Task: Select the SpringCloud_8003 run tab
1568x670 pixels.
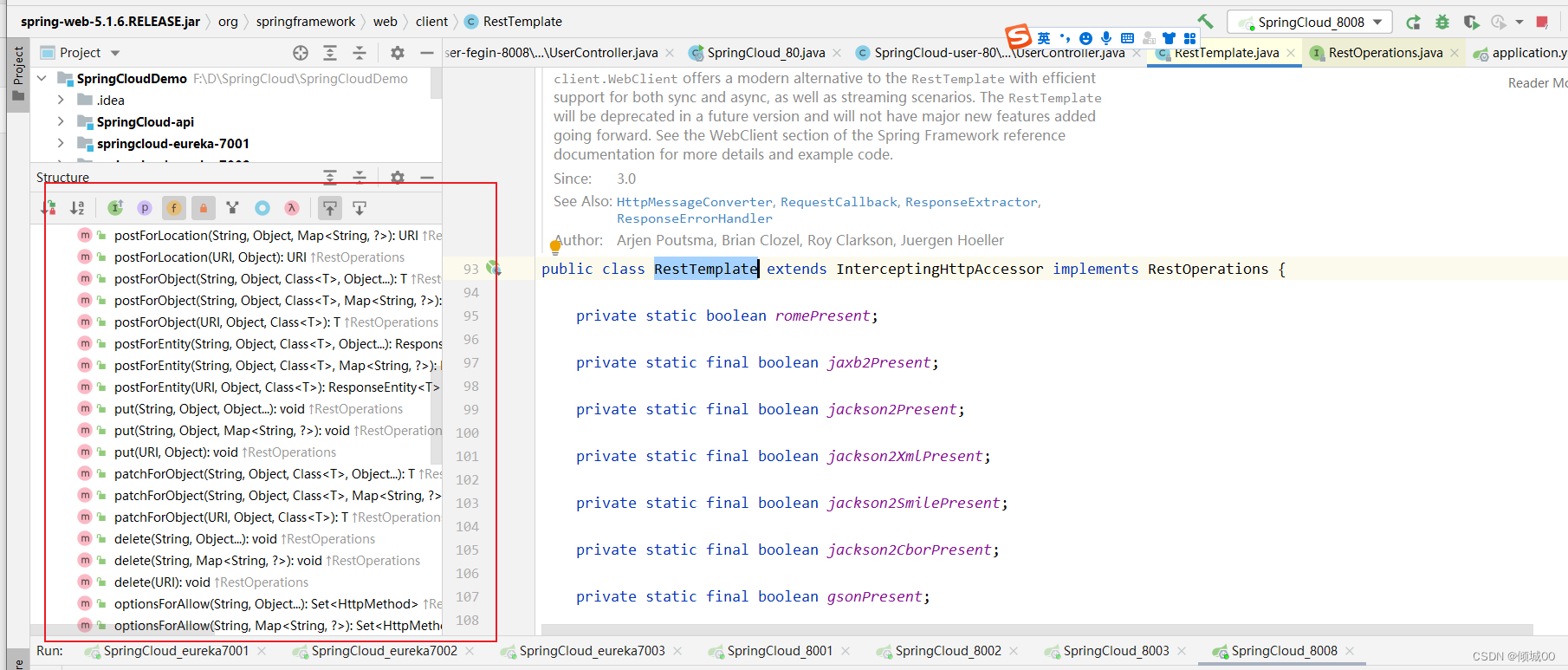Action: coord(1116,651)
